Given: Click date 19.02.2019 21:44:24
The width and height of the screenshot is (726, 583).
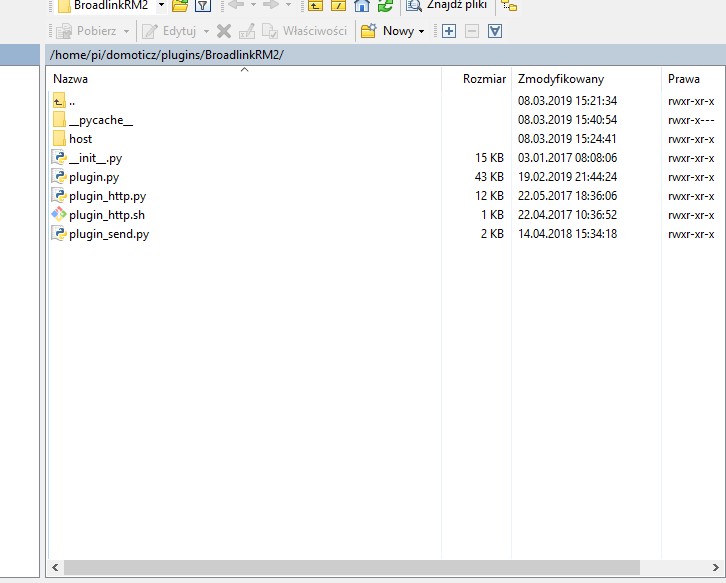Looking at the screenshot, I should (567, 177).
